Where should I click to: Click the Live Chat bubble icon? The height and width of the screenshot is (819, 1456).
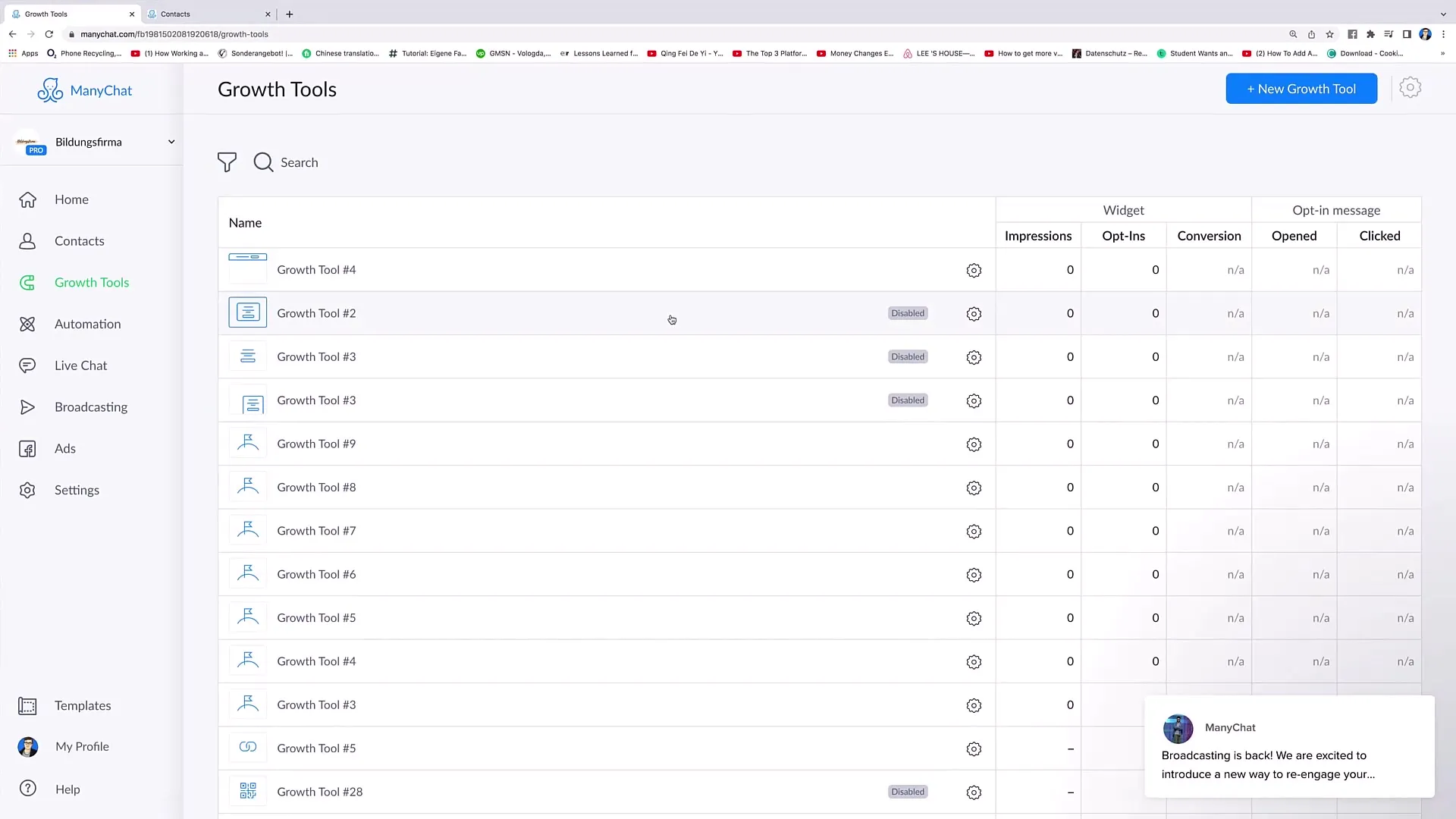click(28, 366)
